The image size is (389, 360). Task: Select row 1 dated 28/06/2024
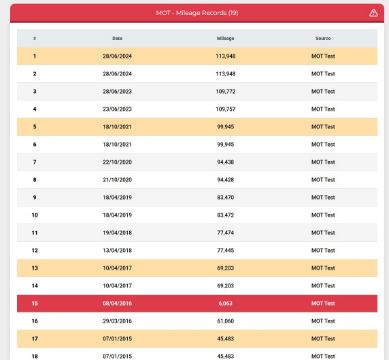(x=197, y=56)
